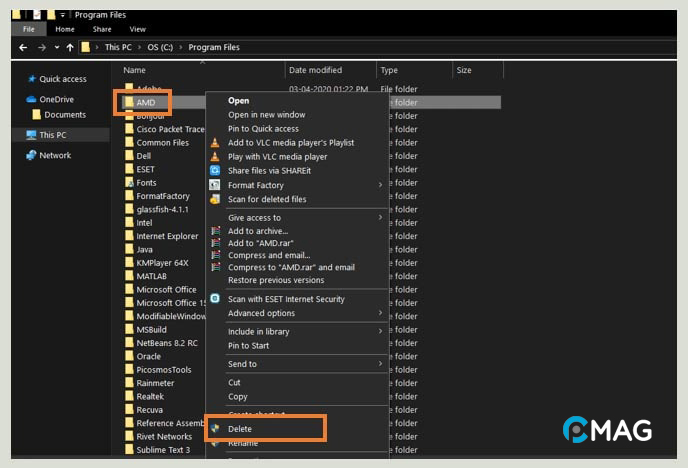688x468 pixels.
Task: Select Pin to Start
Action: click(x=248, y=346)
